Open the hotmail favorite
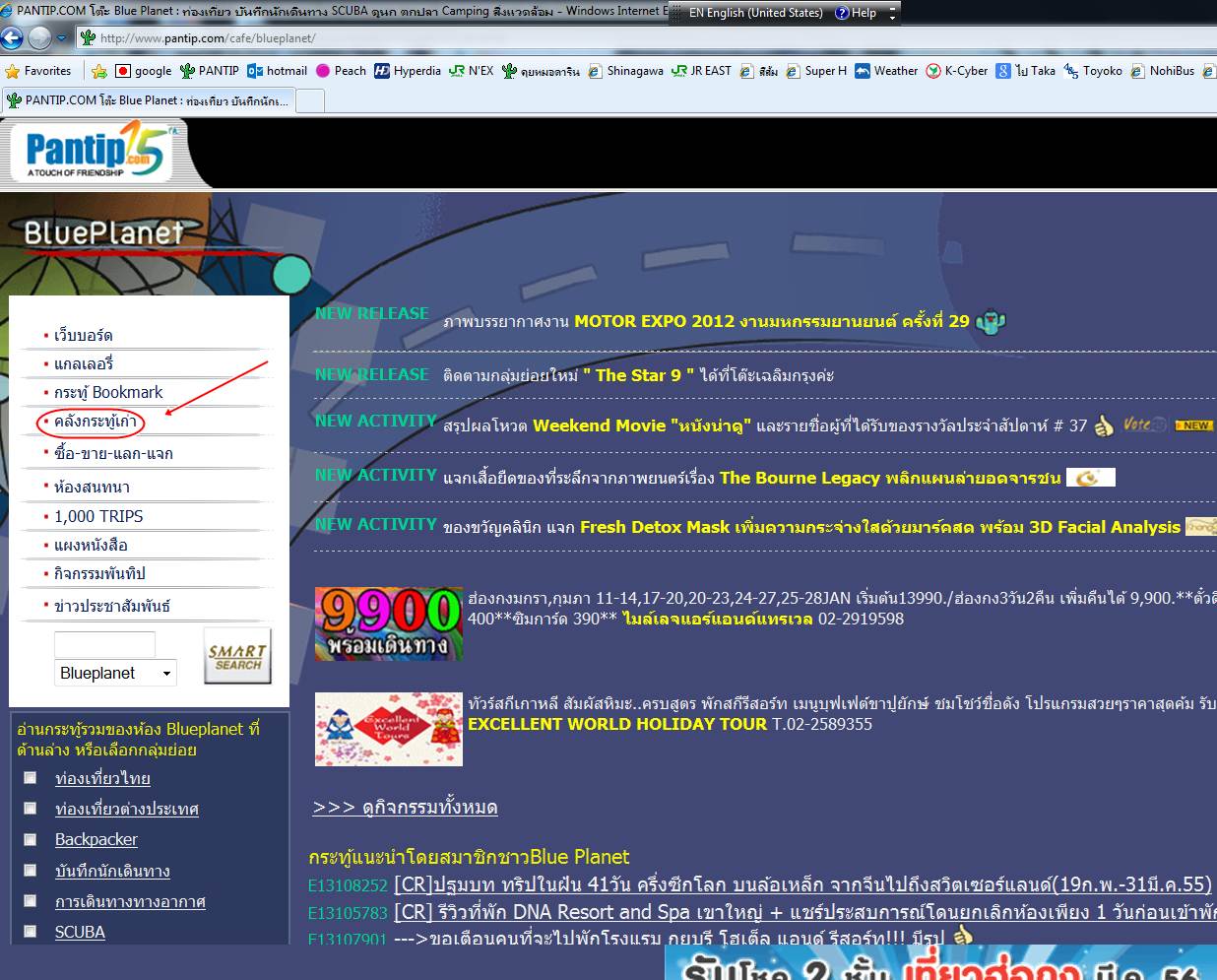 278,71
